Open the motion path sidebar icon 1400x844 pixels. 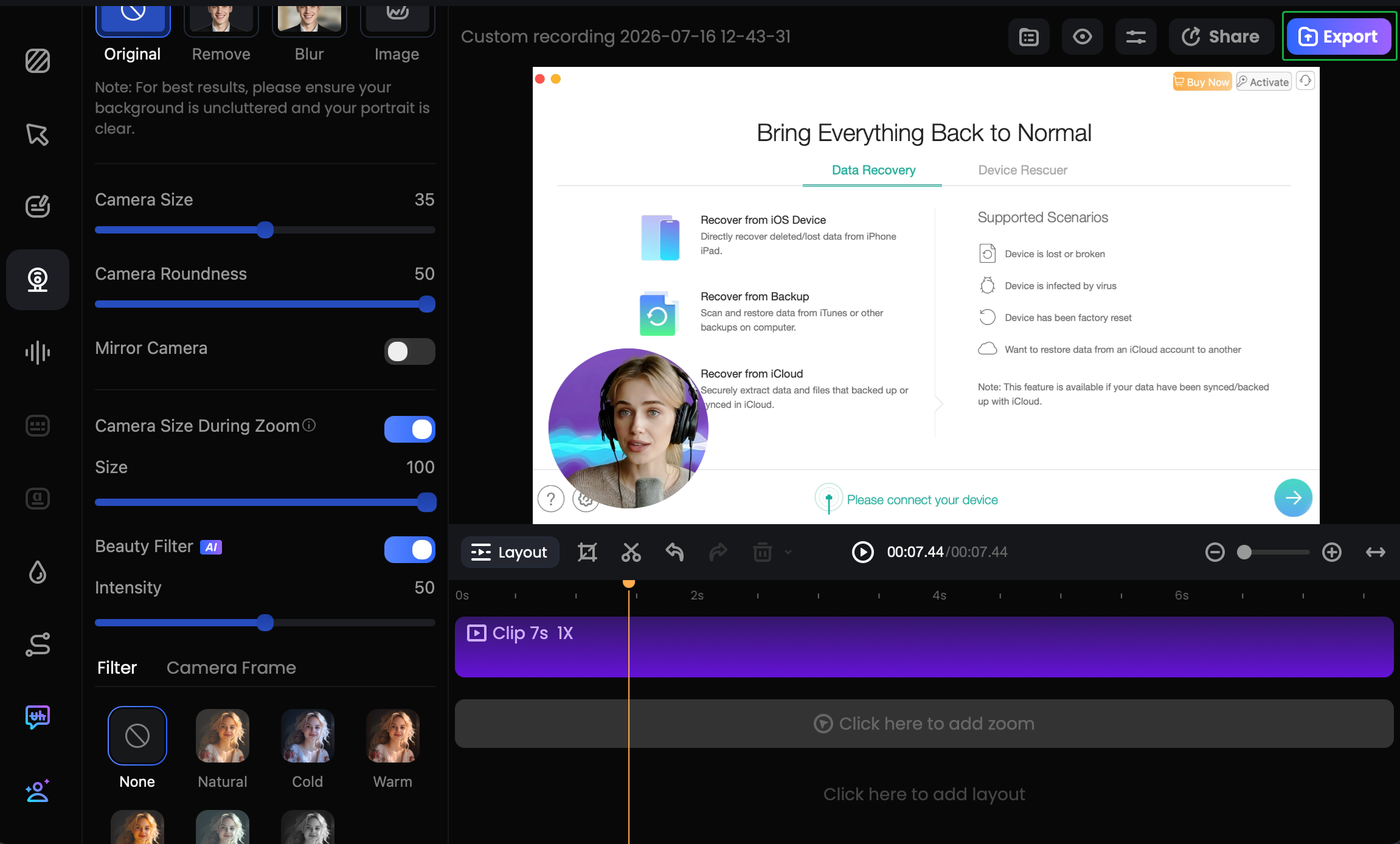[x=38, y=645]
